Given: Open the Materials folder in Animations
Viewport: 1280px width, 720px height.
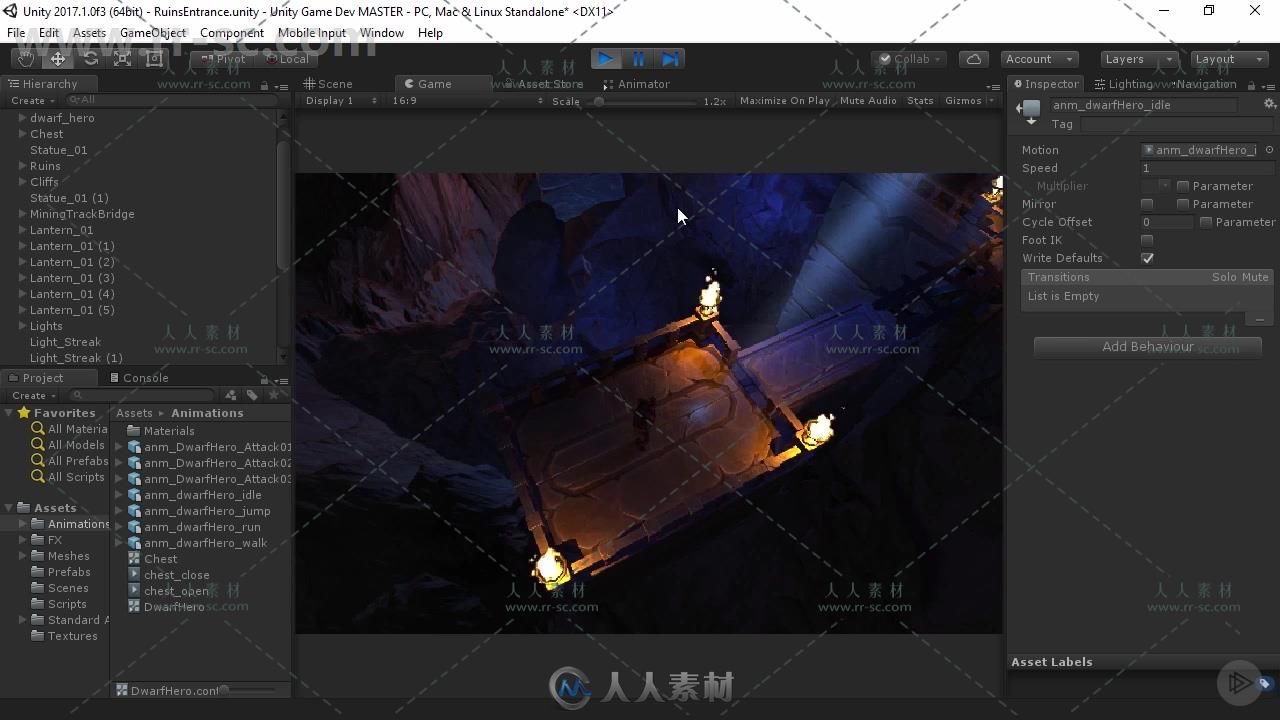Looking at the screenshot, I should point(169,431).
